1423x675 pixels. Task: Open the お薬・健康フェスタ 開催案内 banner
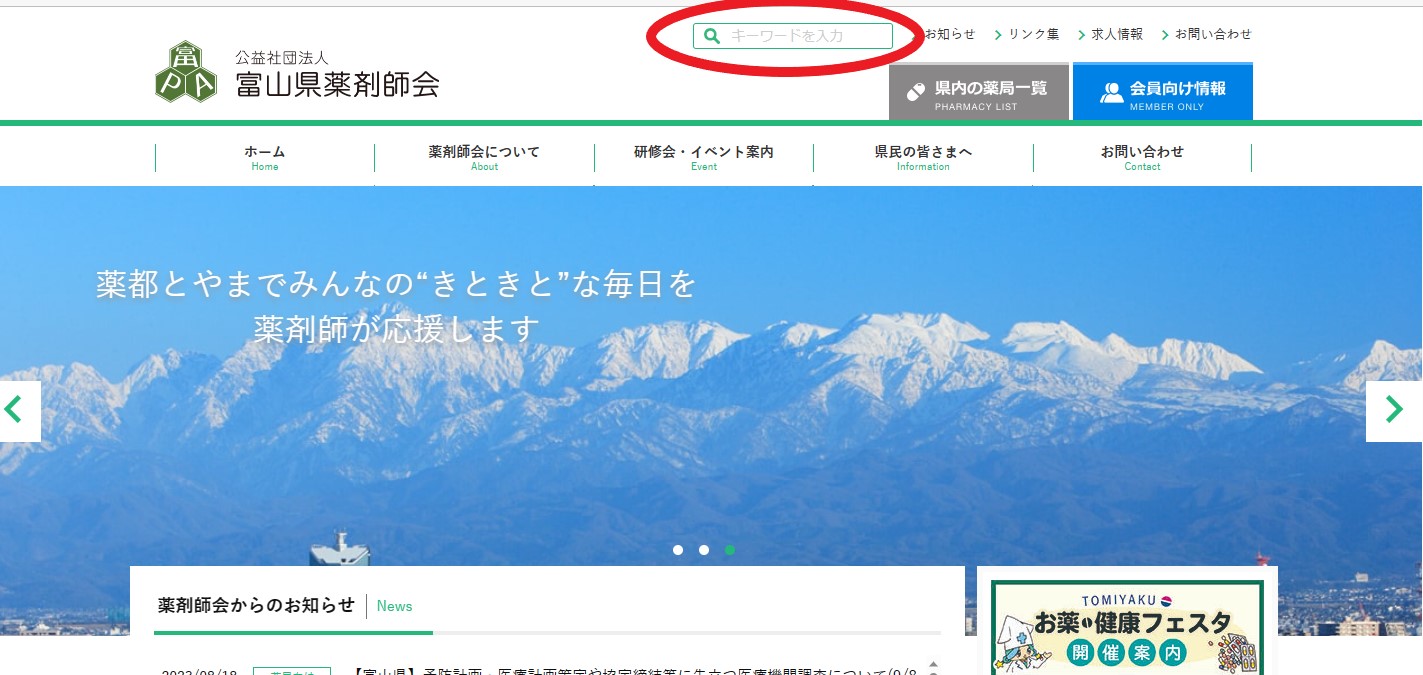coord(1127,629)
